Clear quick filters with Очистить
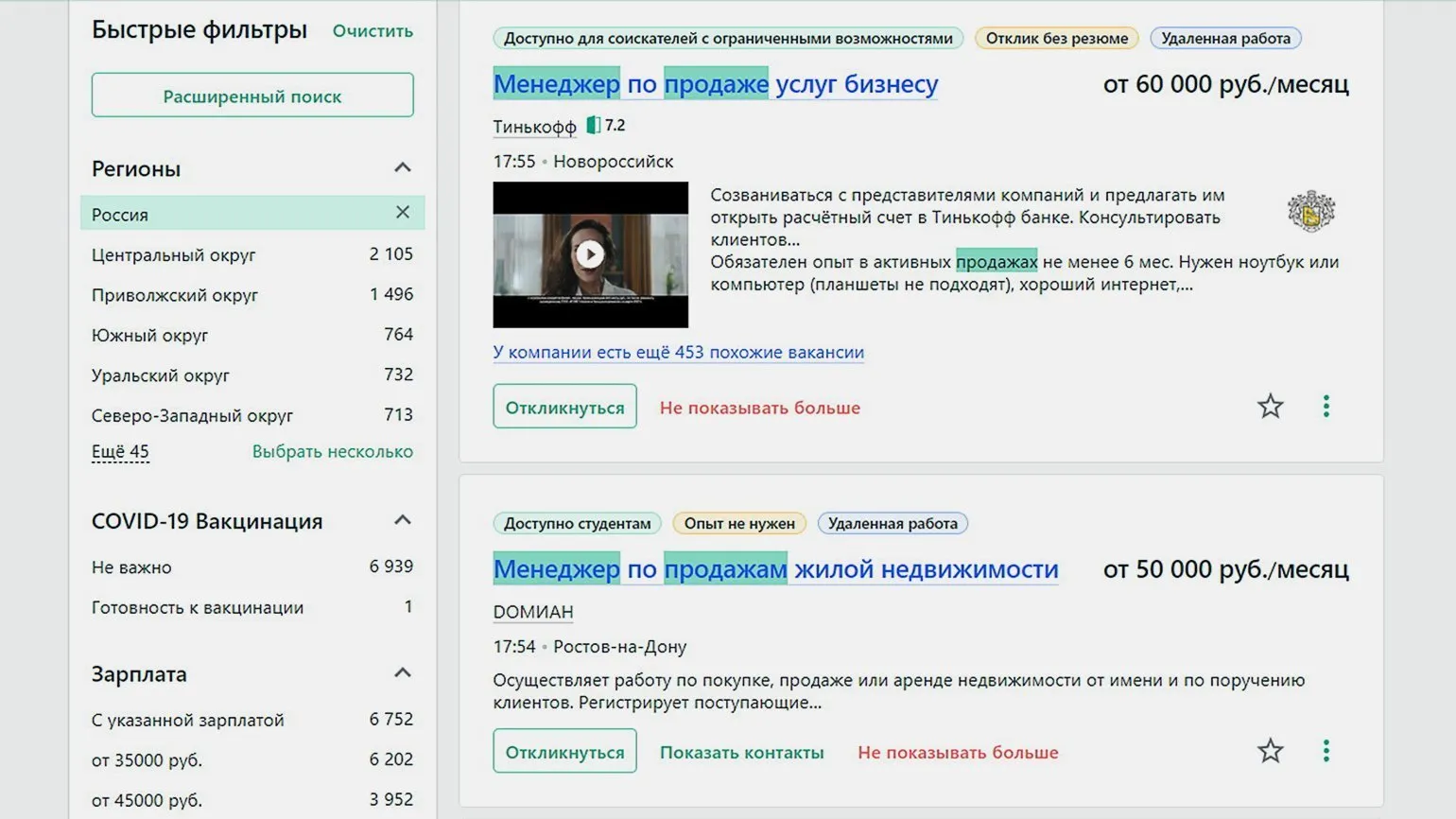The width and height of the screenshot is (1456, 819). [373, 31]
